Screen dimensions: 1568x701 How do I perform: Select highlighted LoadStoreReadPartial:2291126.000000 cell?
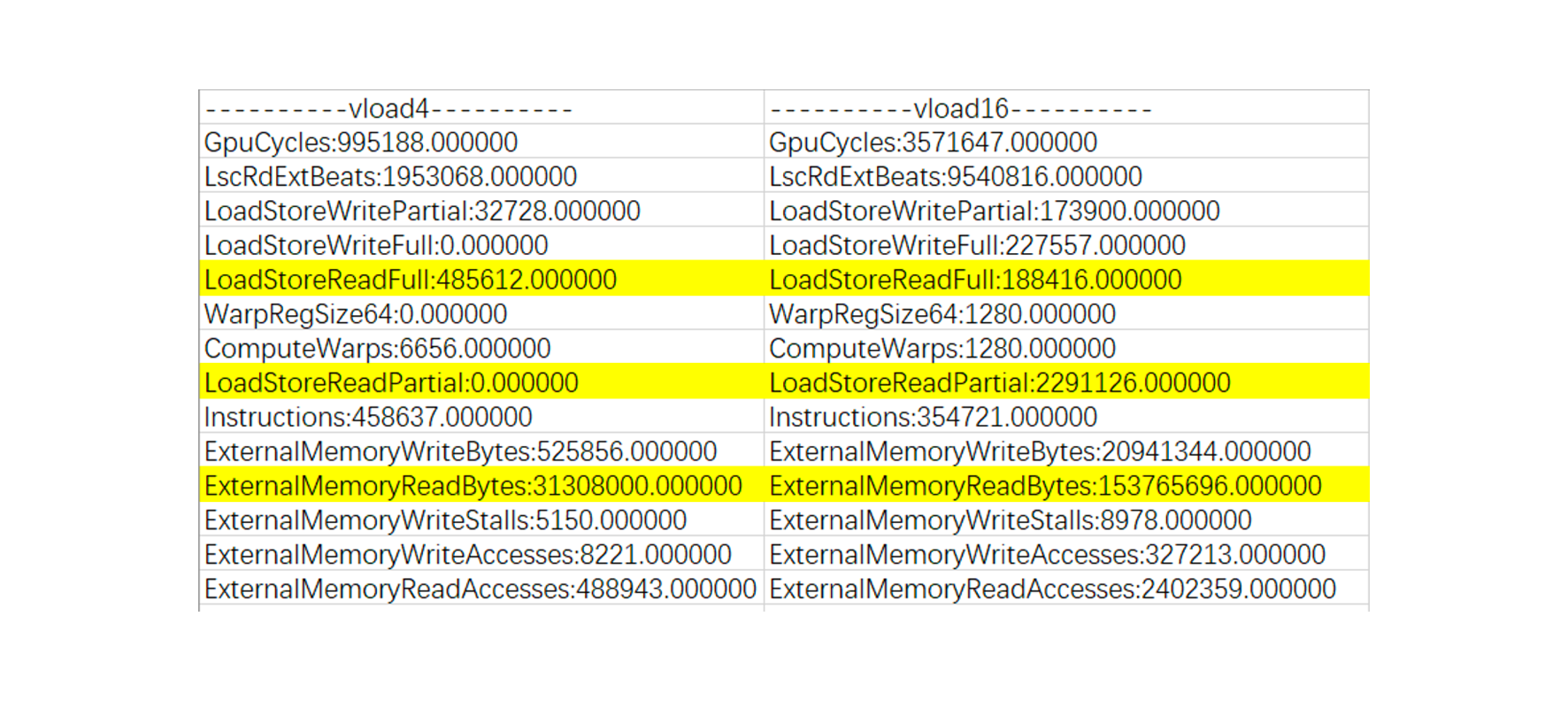1066,382
